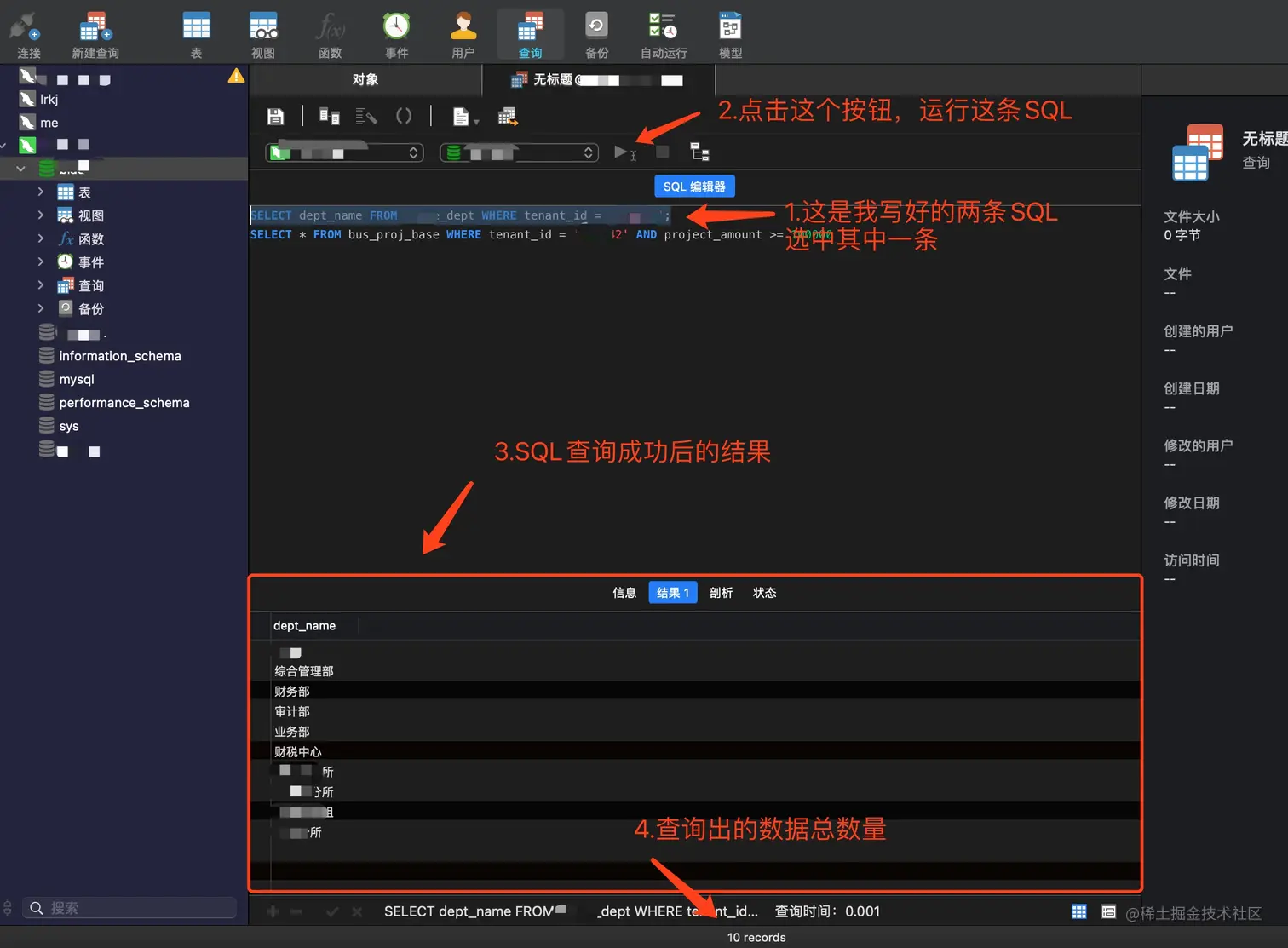Select the 财税中心 result row
The height and width of the screenshot is (948, 1288).
tap(297, 752)
